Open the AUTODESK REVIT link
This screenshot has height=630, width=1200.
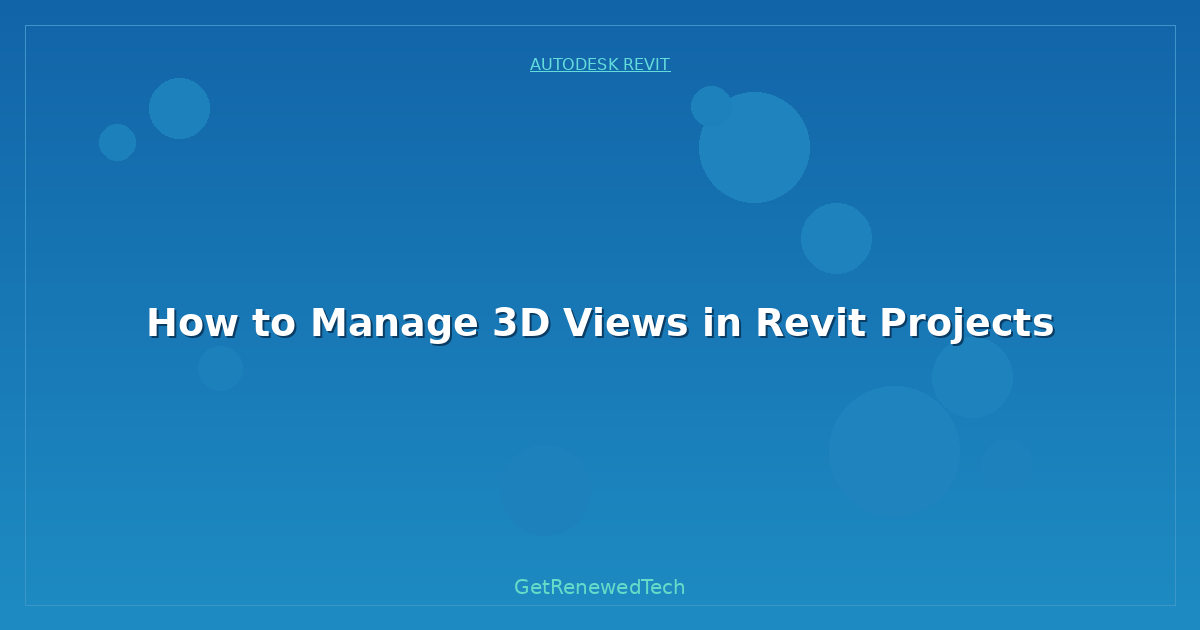point(600,65)
